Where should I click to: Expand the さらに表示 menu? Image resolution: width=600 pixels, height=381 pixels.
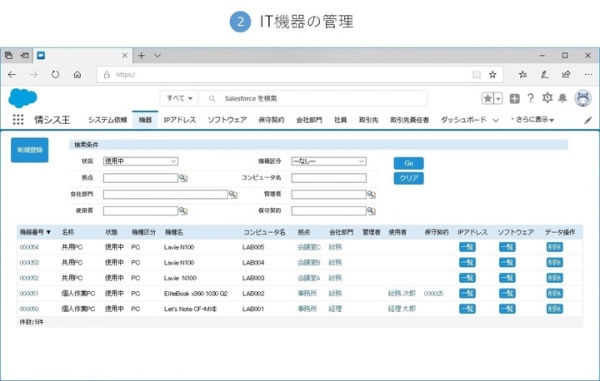coord(533,120)
